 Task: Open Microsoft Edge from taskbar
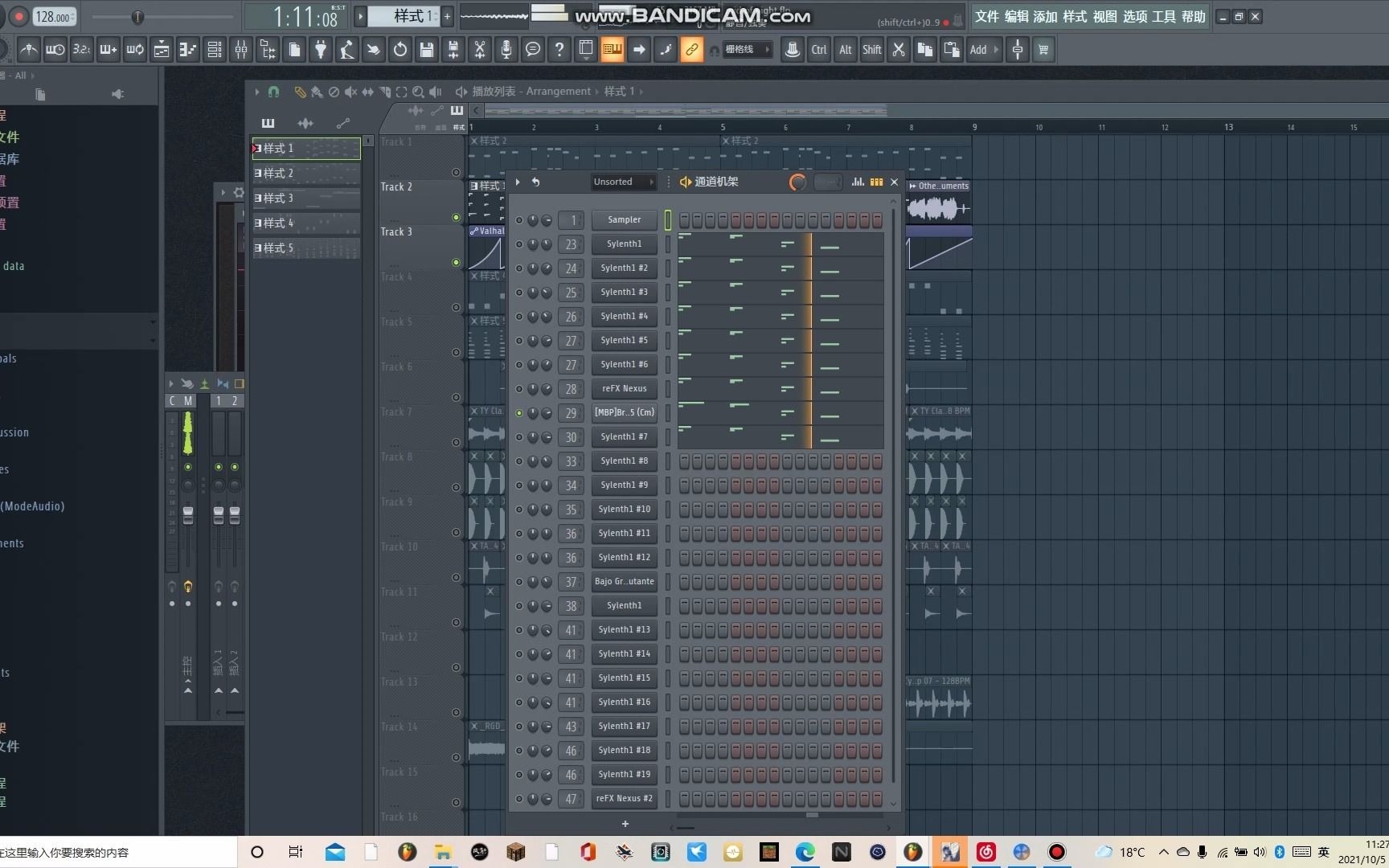805,852
